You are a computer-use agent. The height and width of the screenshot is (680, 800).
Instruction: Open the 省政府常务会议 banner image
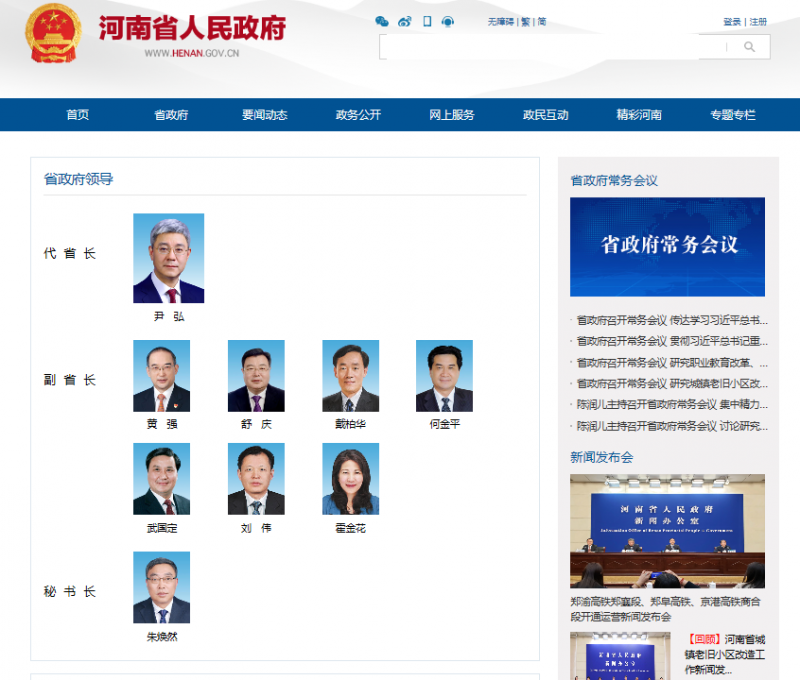pyautogui.click(x=667, y=246)
